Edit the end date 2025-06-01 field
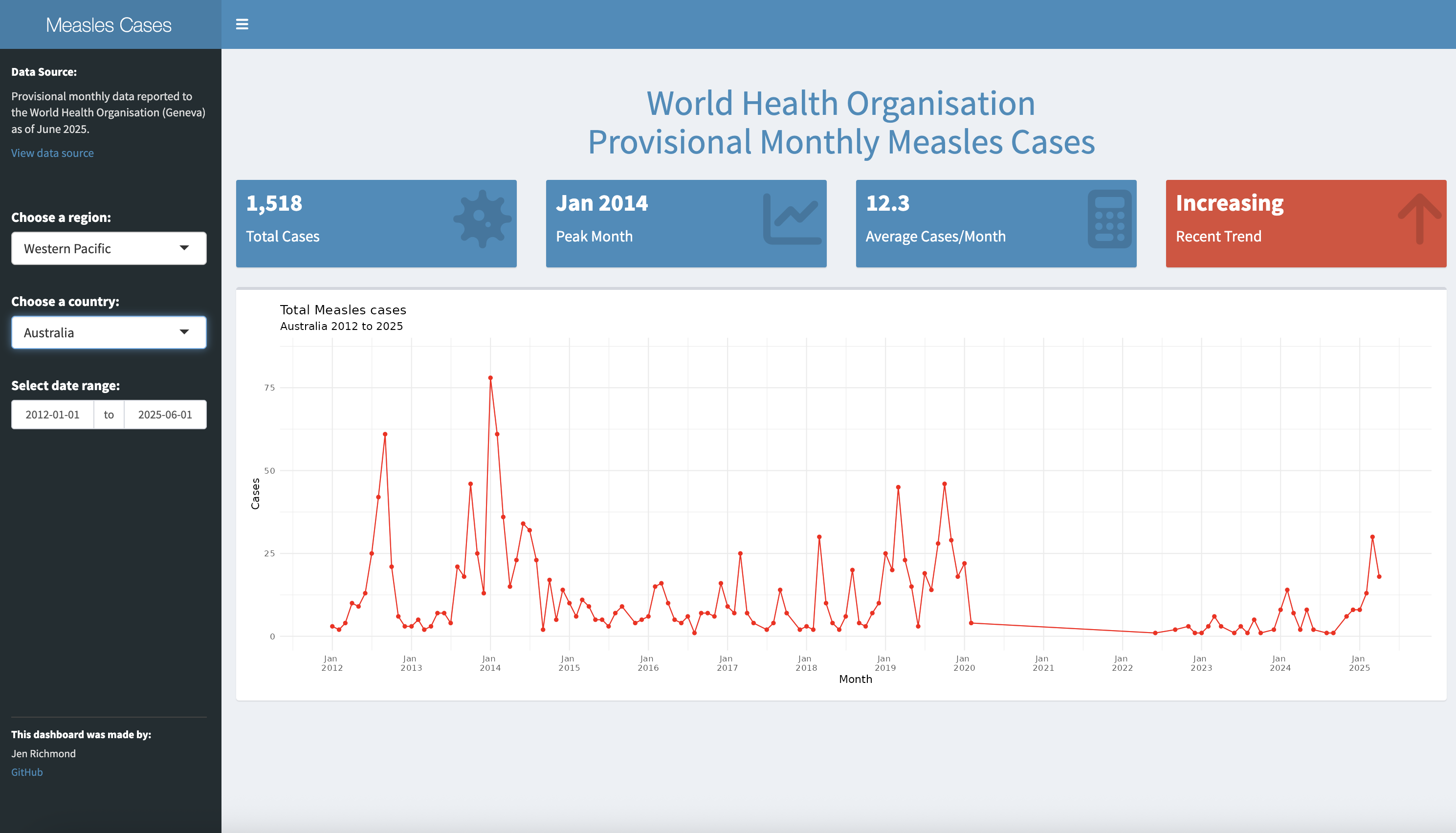This screenshot has height=833, width=1456. [x=165, y=414]
